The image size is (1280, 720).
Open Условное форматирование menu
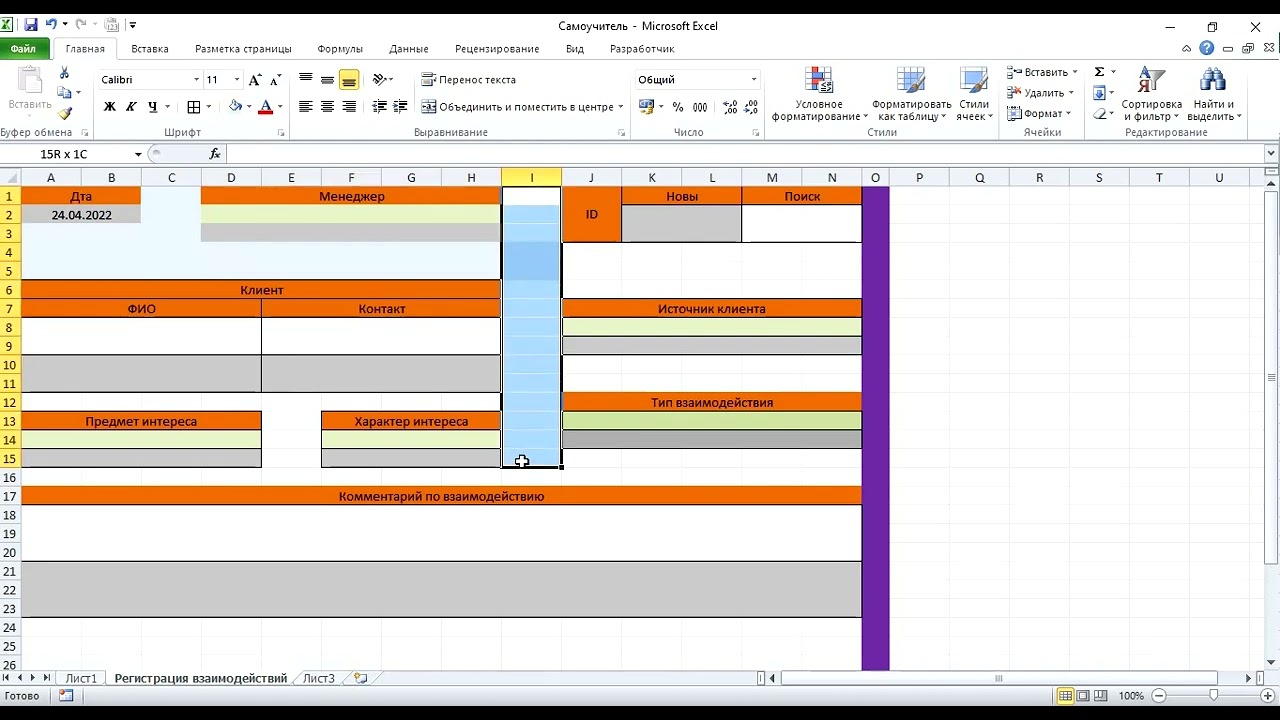(x=819, y=95)
